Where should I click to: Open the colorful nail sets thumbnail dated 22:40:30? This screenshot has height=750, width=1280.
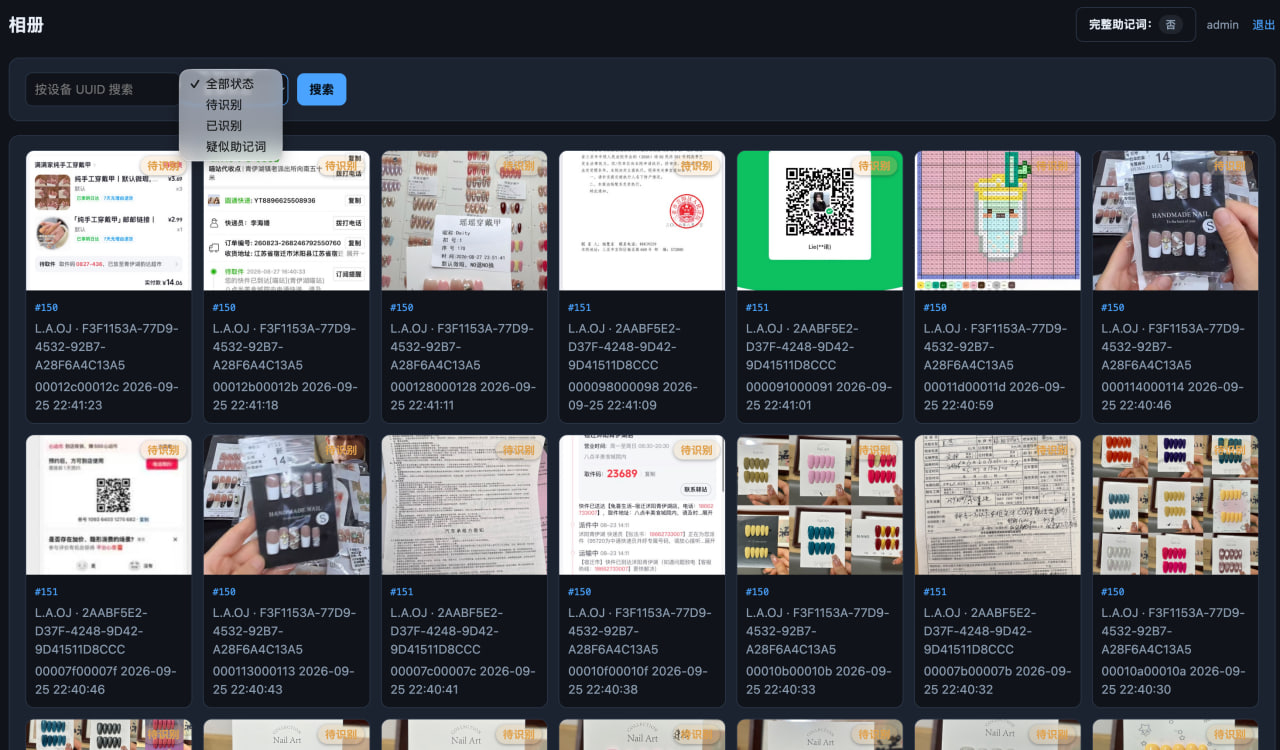tap(1176, 504)
